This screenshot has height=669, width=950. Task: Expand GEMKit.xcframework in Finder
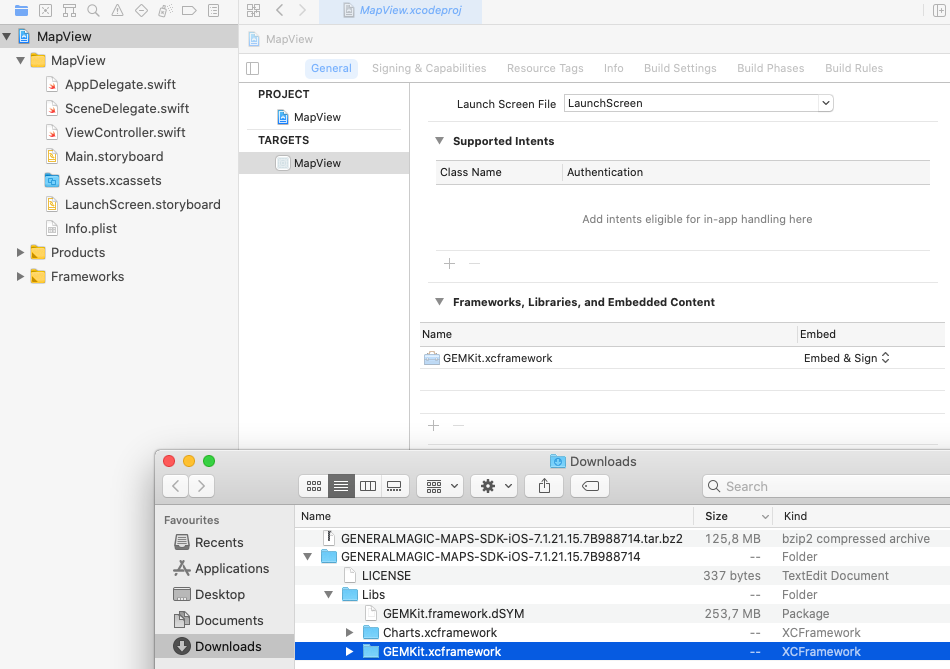(349, 651)
